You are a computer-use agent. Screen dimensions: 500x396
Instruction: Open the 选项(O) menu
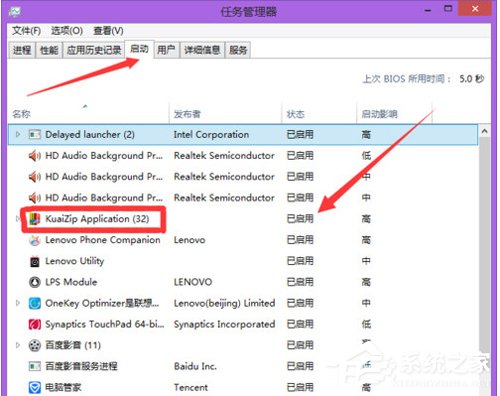tap(67, 31)
